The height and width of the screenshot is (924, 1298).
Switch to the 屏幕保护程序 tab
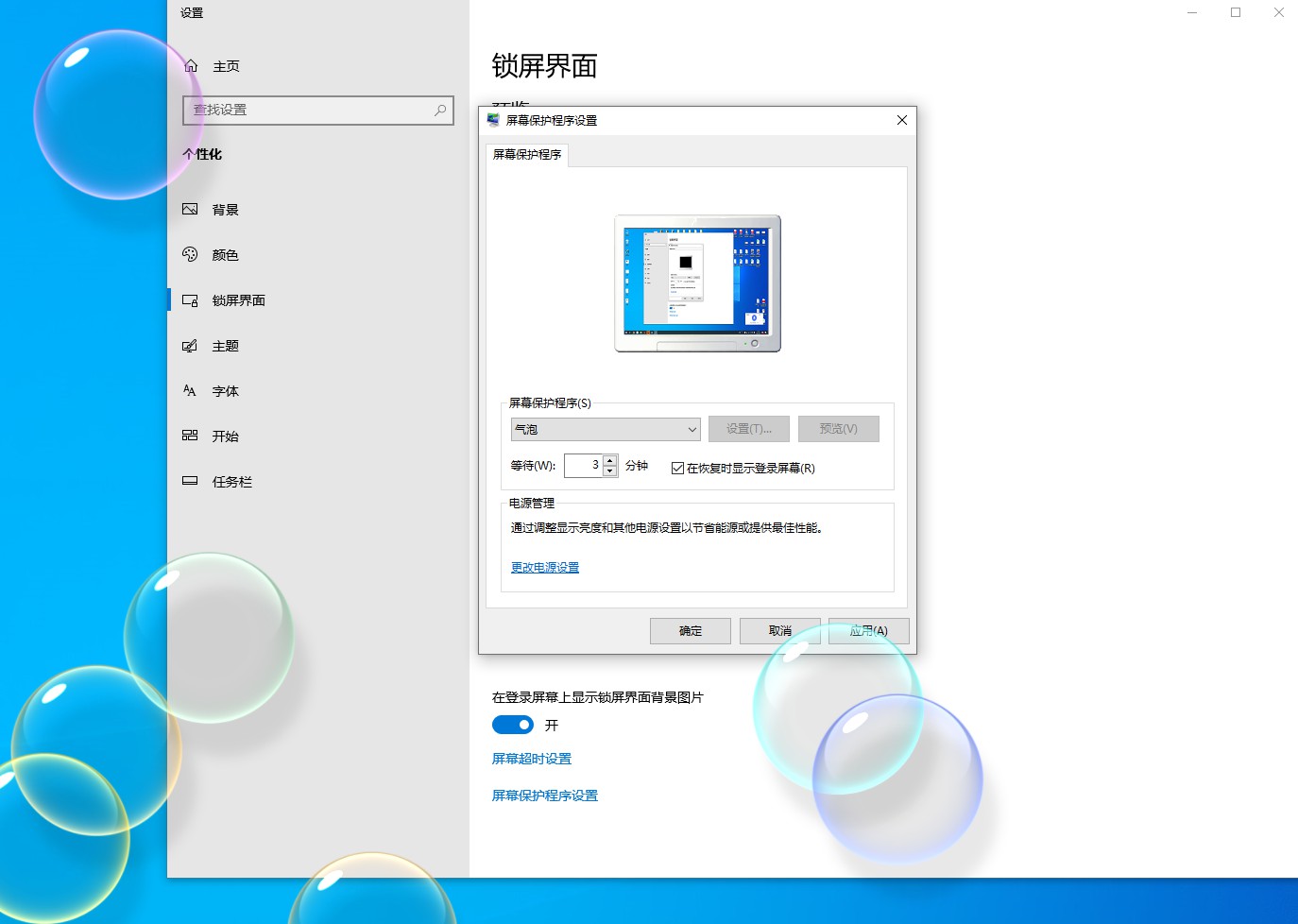tap(527, 155)
